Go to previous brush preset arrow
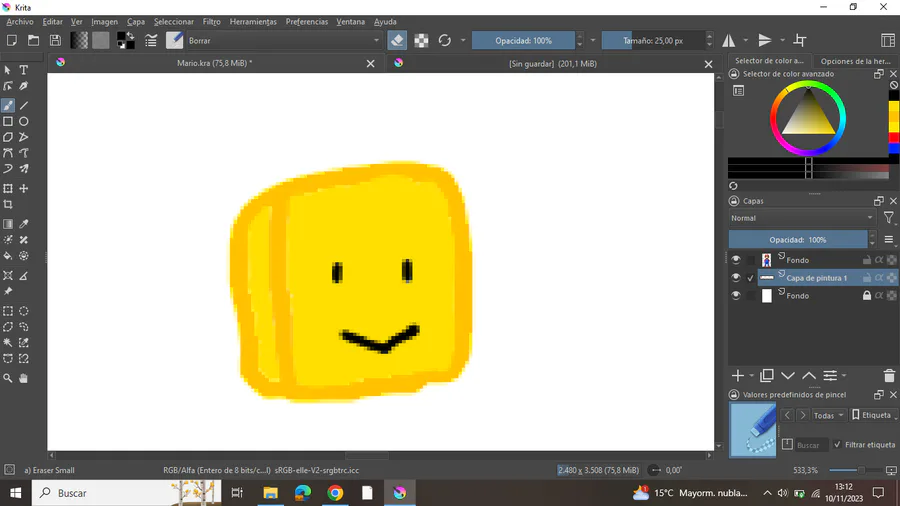Viewport: 900px width, 506px height. (x=787, y=415)
